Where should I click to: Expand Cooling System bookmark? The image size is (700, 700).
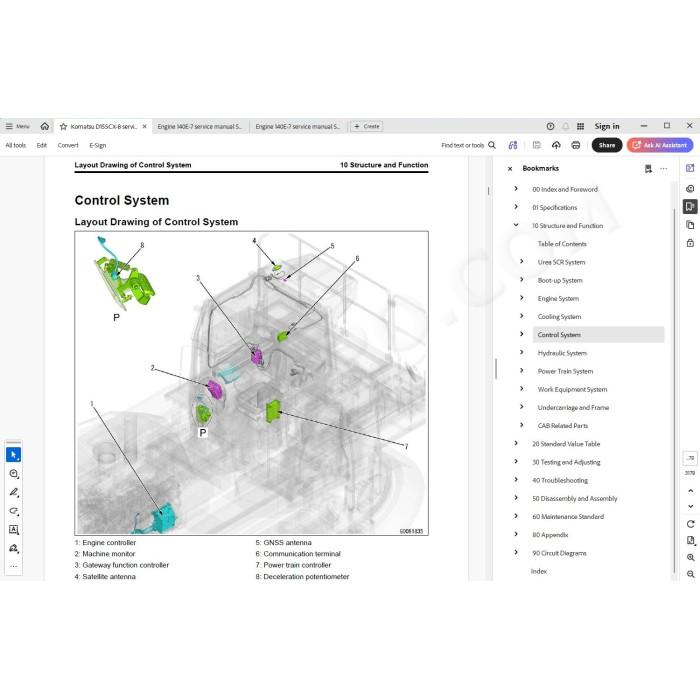521,316
